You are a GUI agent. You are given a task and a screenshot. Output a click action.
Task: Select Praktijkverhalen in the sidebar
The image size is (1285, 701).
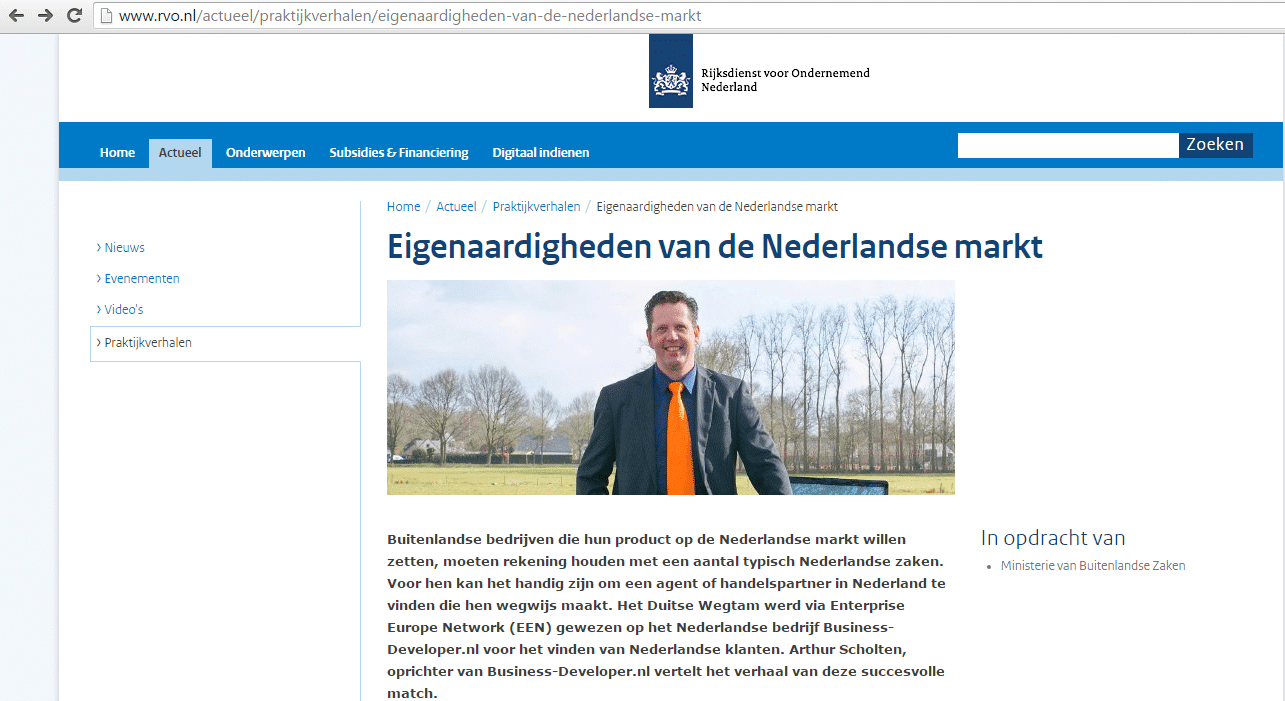tap(147, 343)
